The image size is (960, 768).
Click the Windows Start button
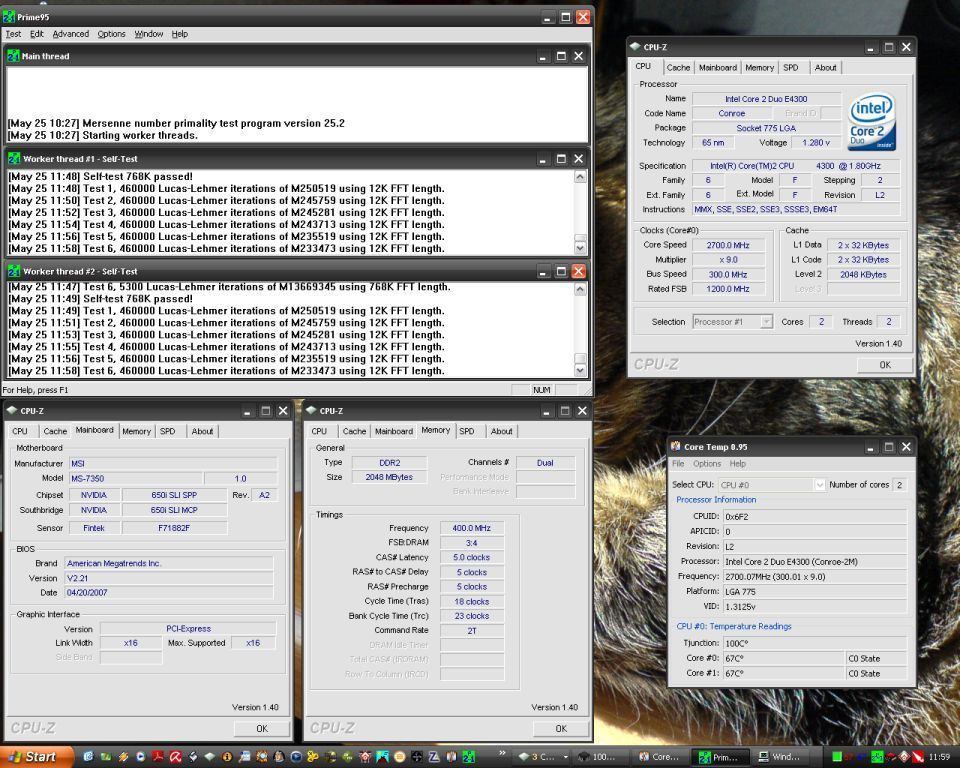point(37,756)
